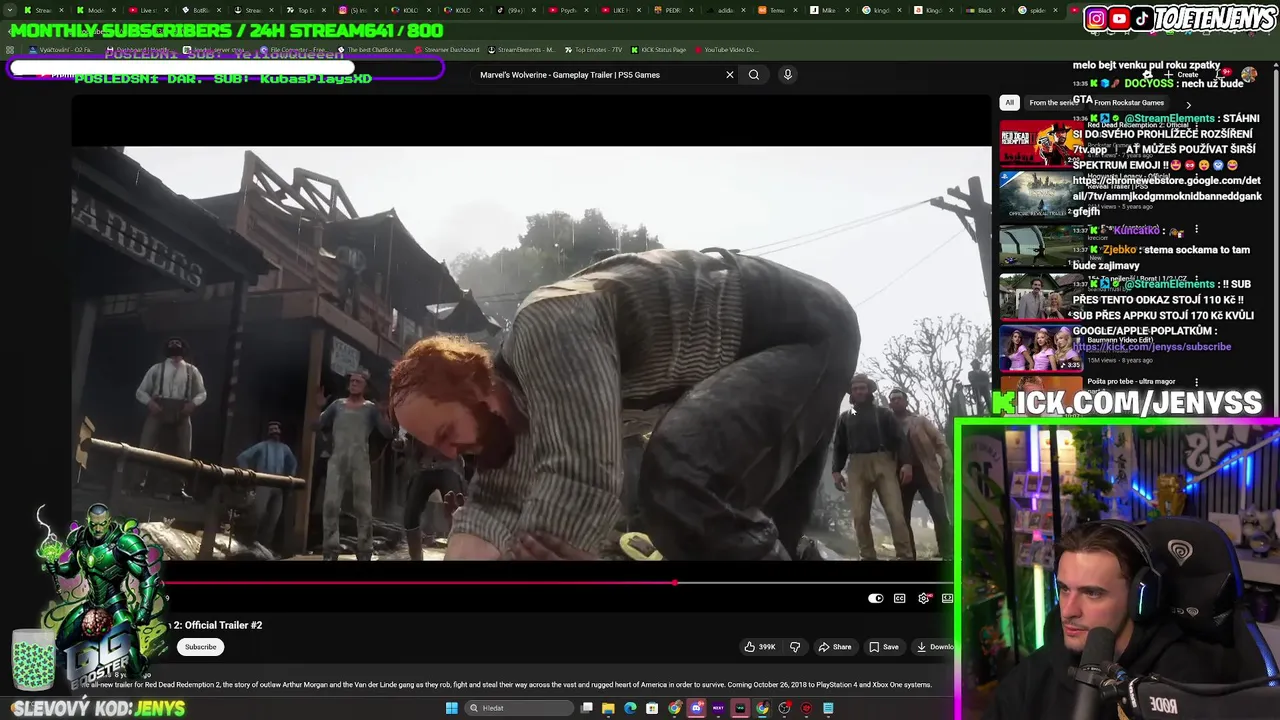Switch to the PEDRI browser tab
Screen dimensions: 1280x720
[x=673, y=10]
